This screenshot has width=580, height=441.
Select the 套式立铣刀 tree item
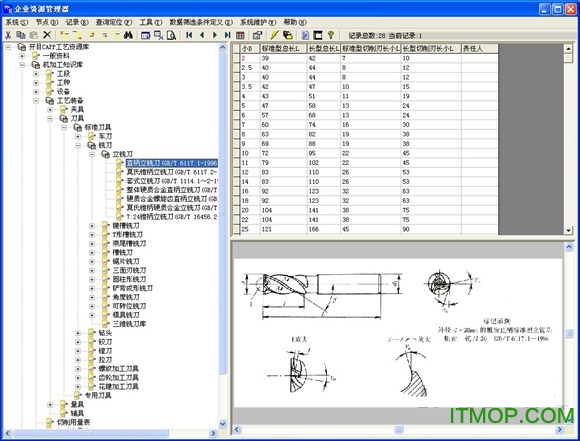pos(172,181)
